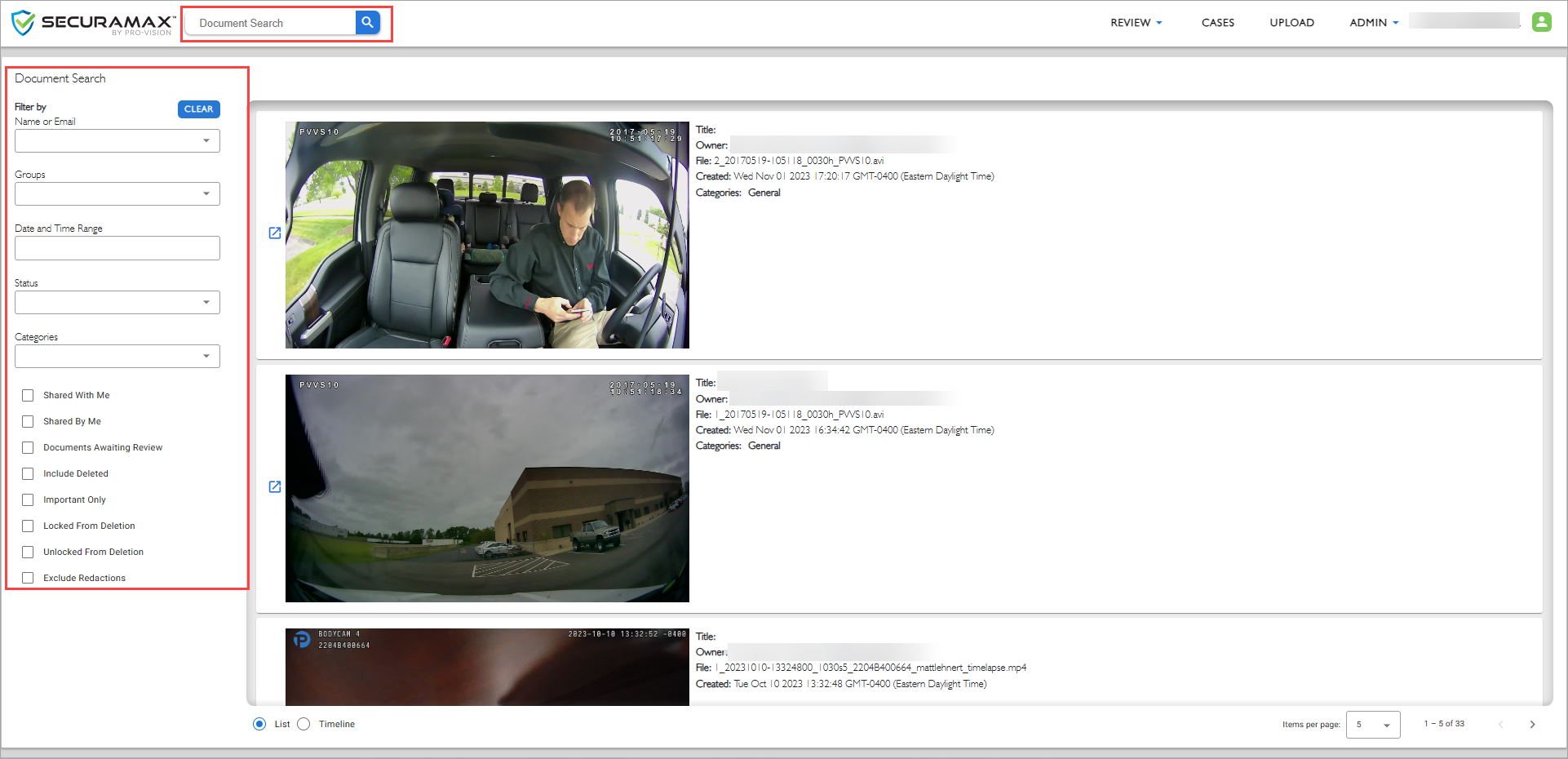Switch to Timeline view radio button
The image size is (1568, 759).
[x=303, y=724]
